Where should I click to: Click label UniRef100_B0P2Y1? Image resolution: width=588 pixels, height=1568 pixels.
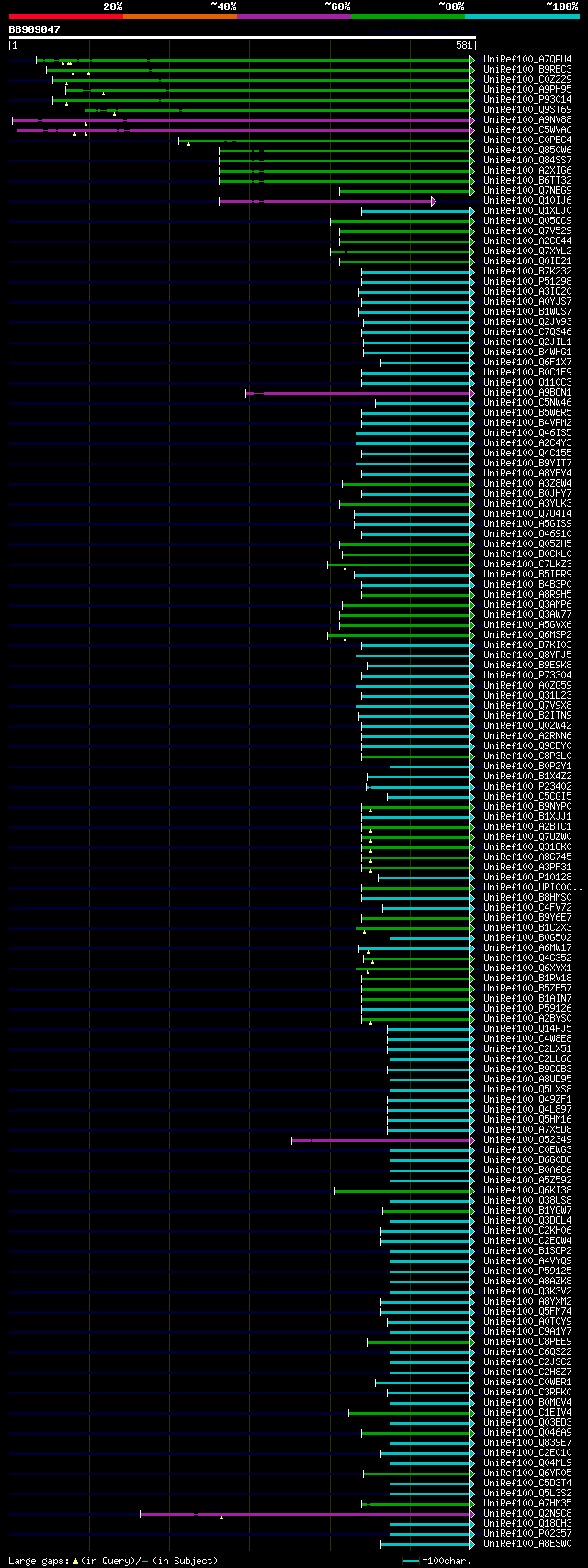click(527, 767)
